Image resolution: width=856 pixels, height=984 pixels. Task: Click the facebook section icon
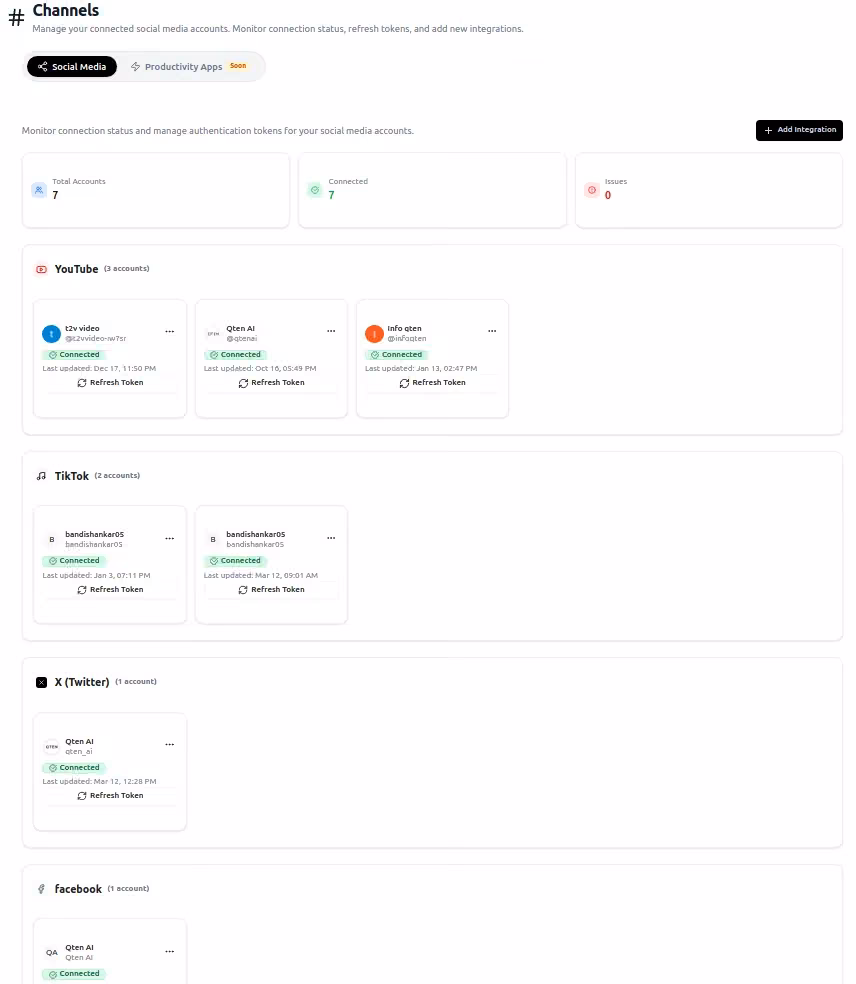point(41,889)
